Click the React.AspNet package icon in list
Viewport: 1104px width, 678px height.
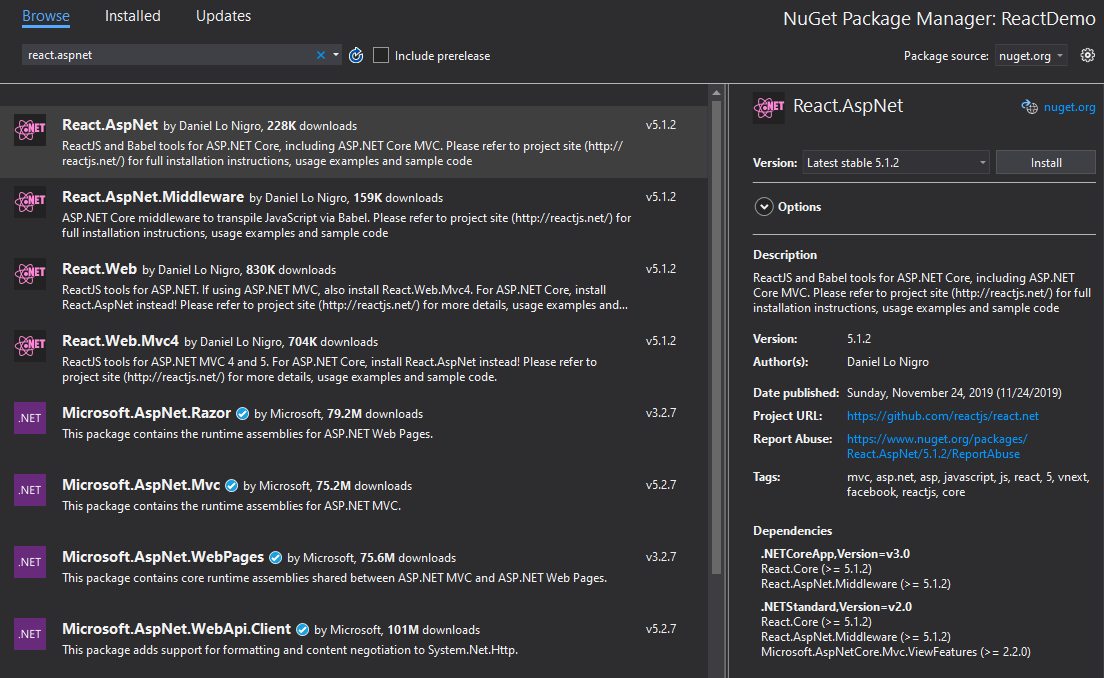[x=30, y=130]
